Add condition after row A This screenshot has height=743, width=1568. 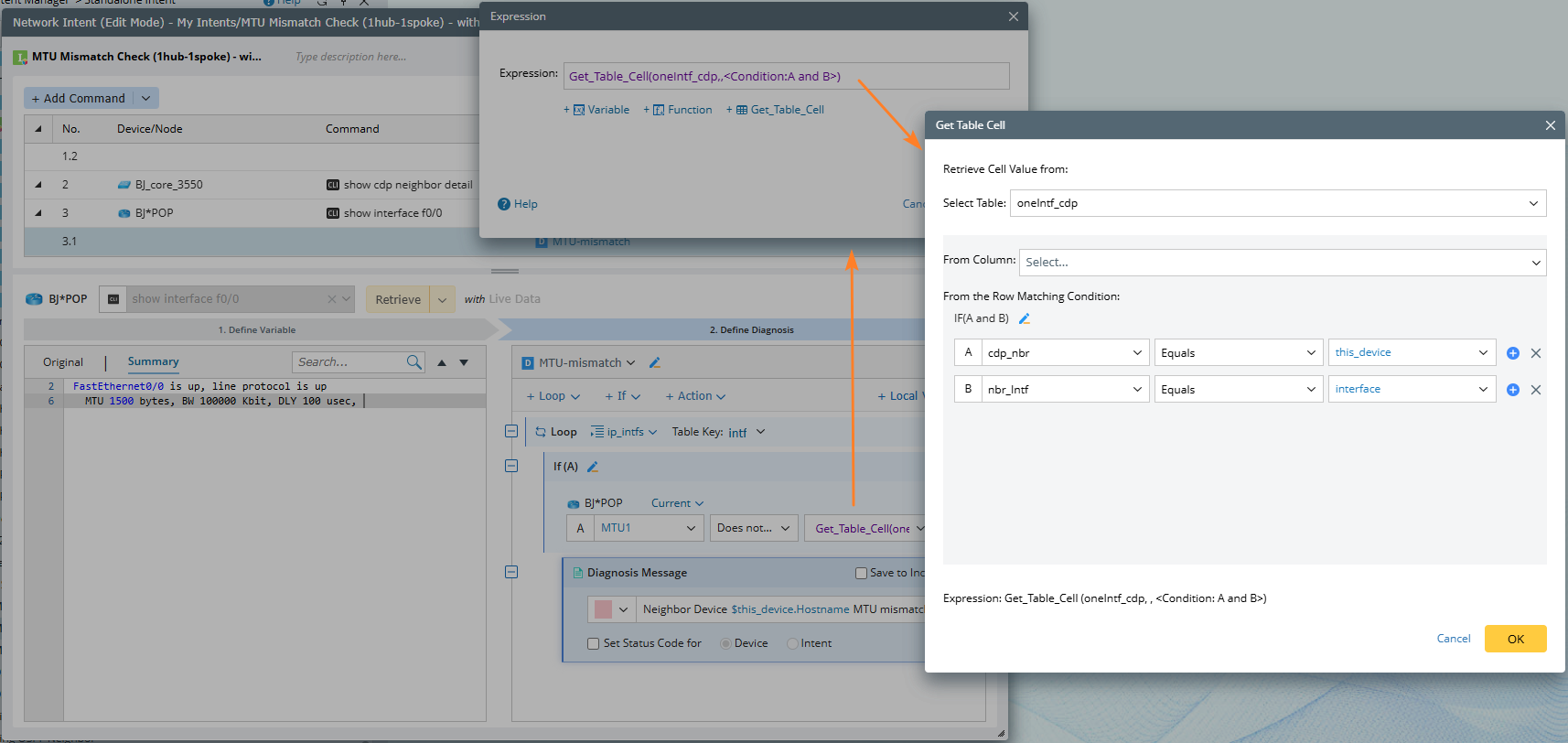(x=1513, y=353)
